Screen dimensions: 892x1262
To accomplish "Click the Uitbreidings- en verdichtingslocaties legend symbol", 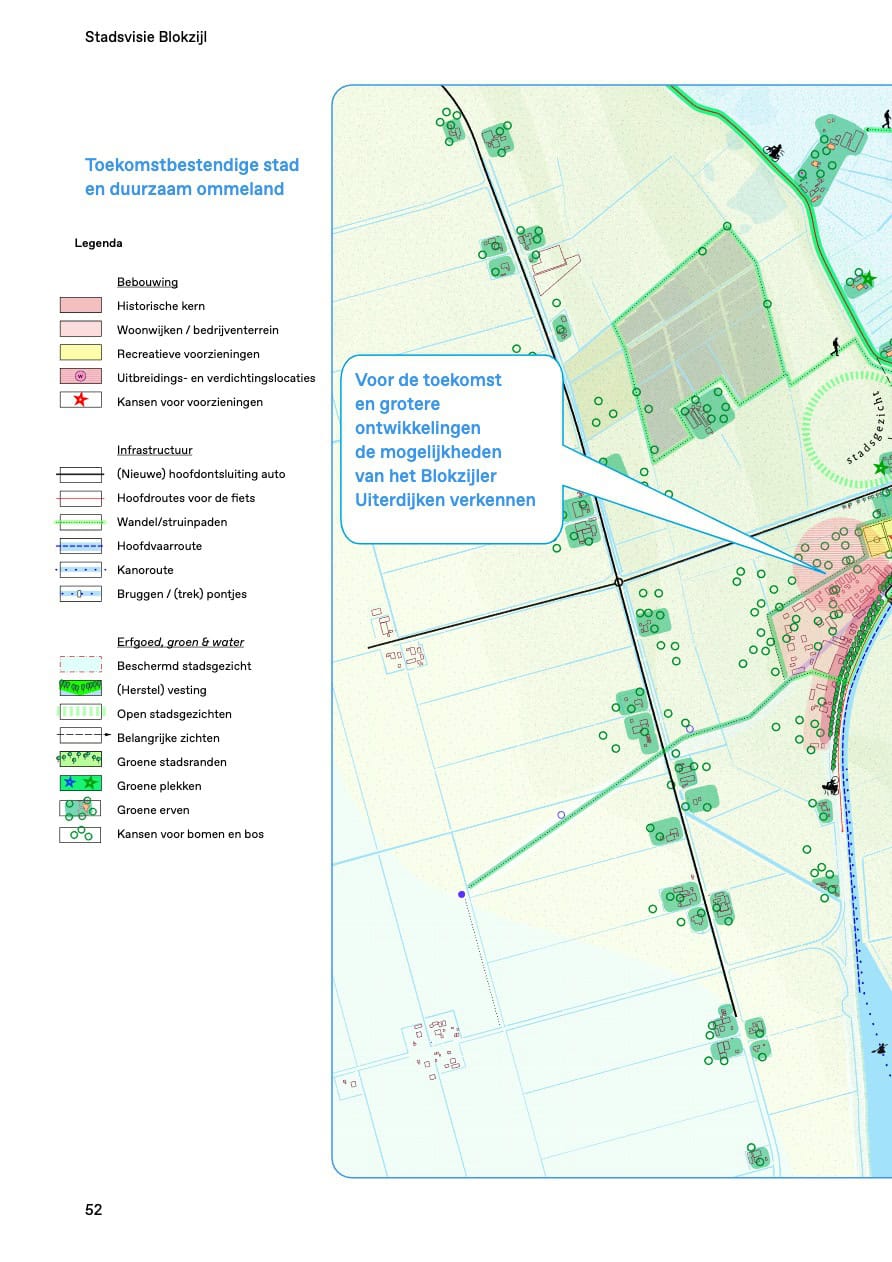I will pyautogui.click(x=81, y=377).
